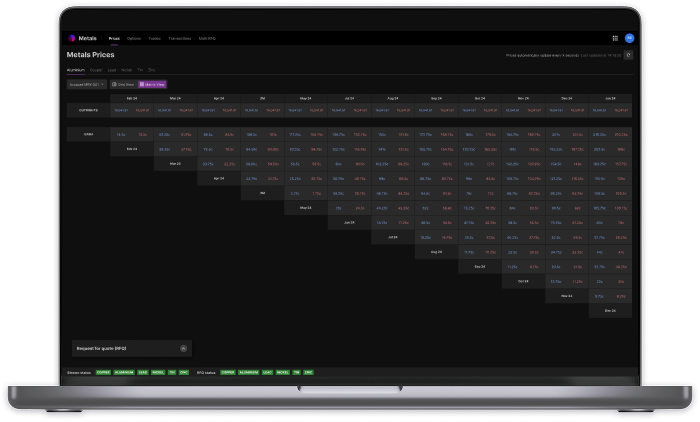Go to the Options tab
700x422 pixels.
click(x=134, y=38)
